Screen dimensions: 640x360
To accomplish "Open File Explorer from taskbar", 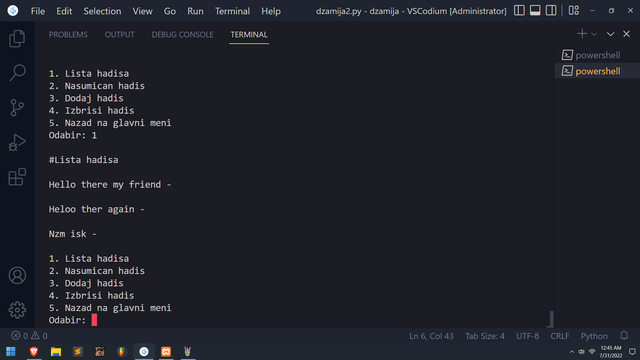I will tap(56, 351).
